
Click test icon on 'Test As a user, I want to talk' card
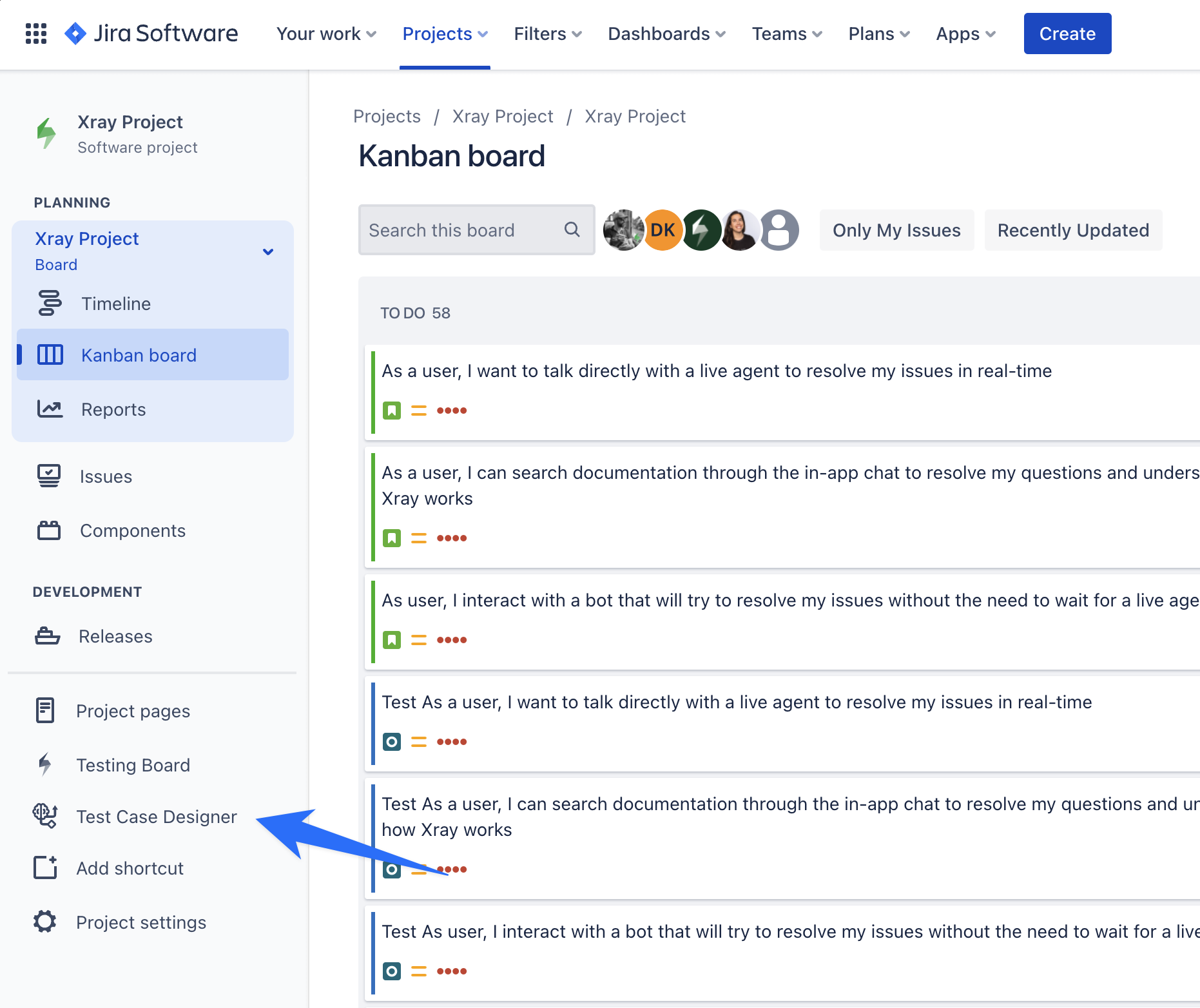tap(392, 741)
